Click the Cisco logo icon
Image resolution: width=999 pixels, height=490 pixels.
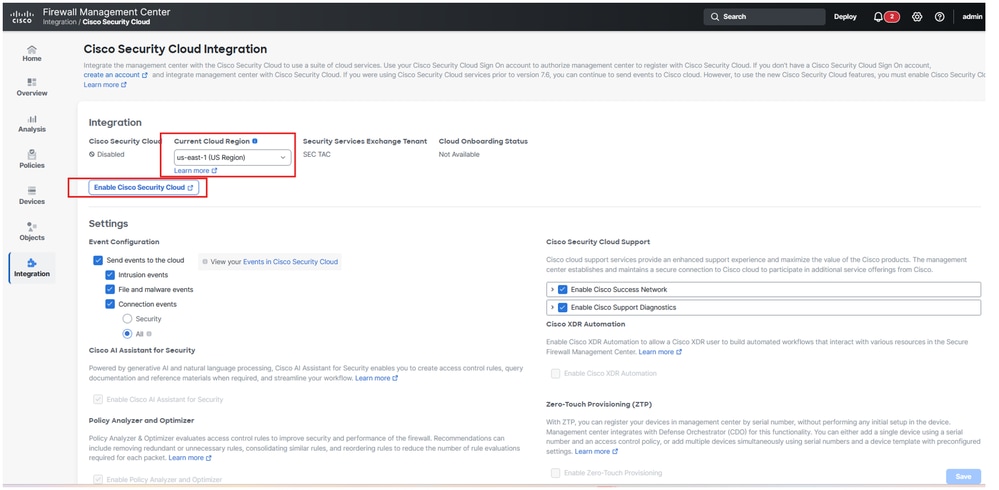[22, 16]
